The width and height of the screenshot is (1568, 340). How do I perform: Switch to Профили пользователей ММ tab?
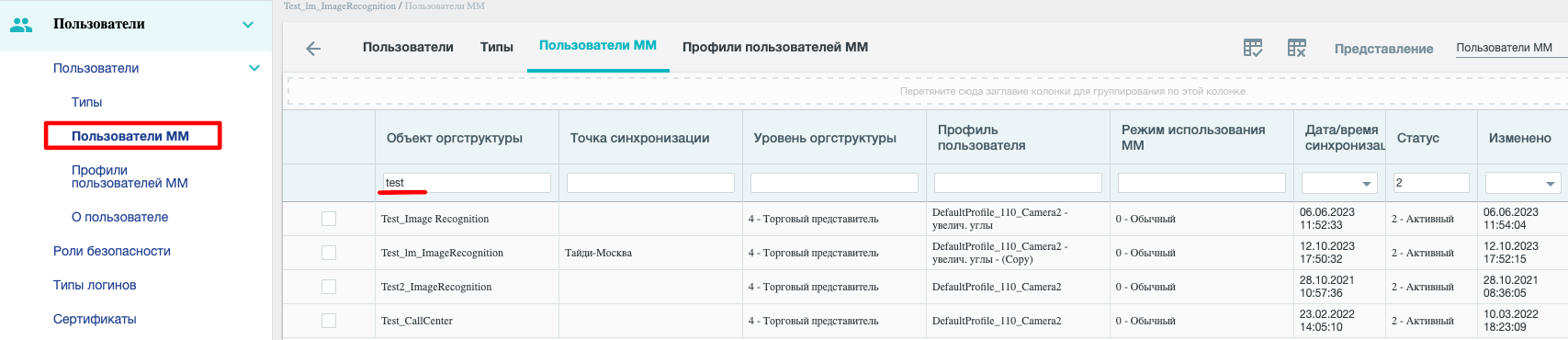775,47
